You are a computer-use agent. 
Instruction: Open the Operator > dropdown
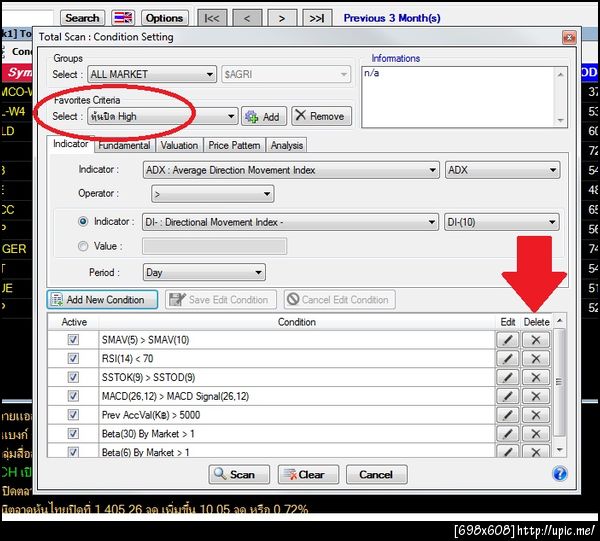pyautogui.click(x=213, y=194)
